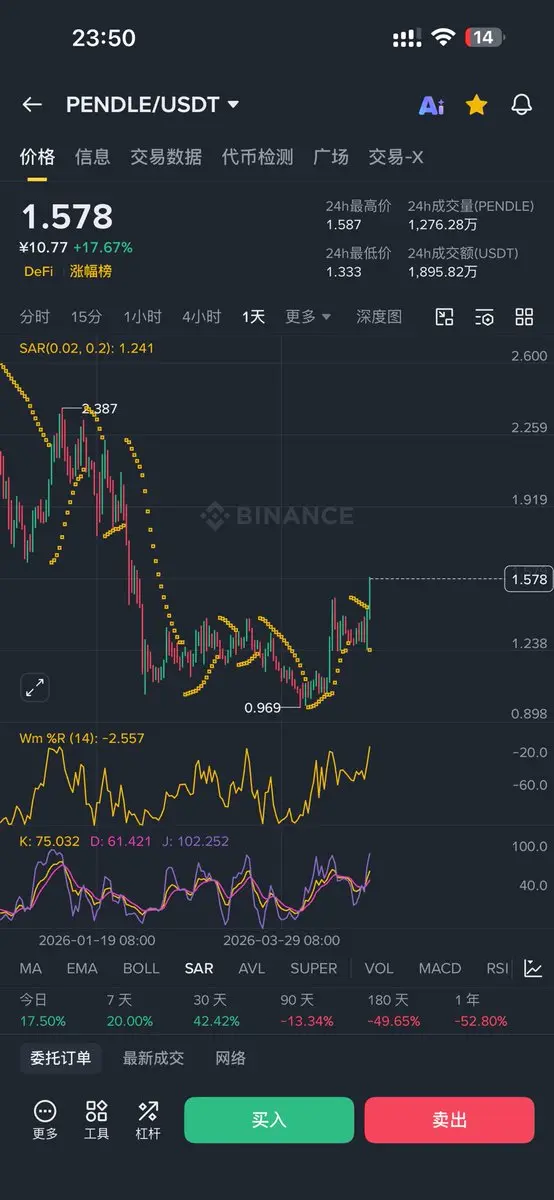Toggle the RSI indicator
The image size is (554, 1200).
[497, 968]
